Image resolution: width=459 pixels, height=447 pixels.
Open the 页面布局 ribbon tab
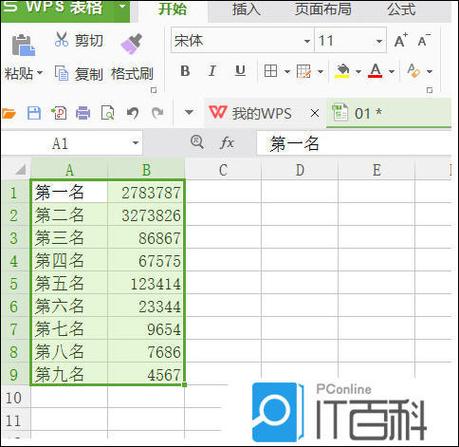(x=323, y=9)
